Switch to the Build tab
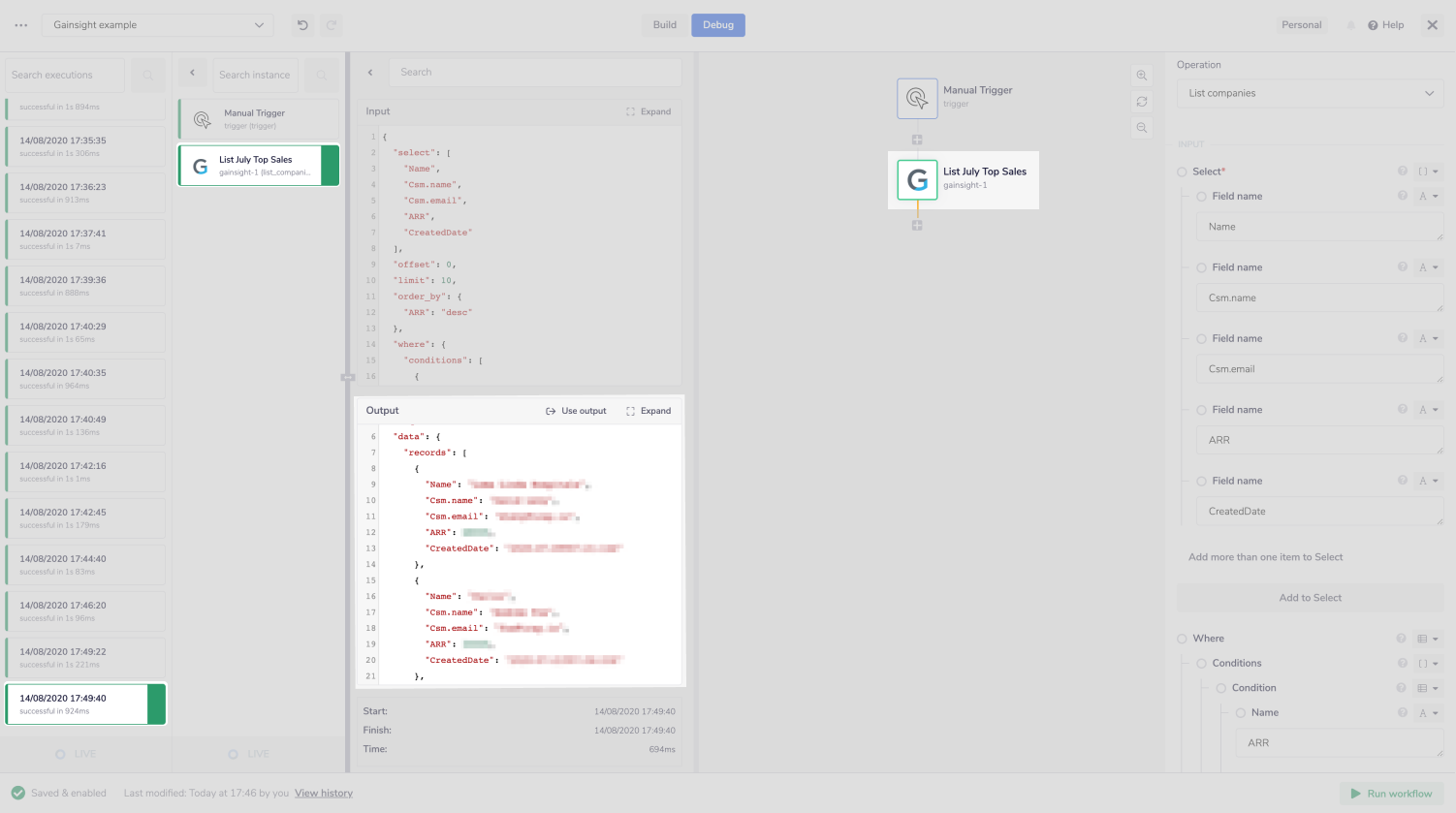 (663, 24)
